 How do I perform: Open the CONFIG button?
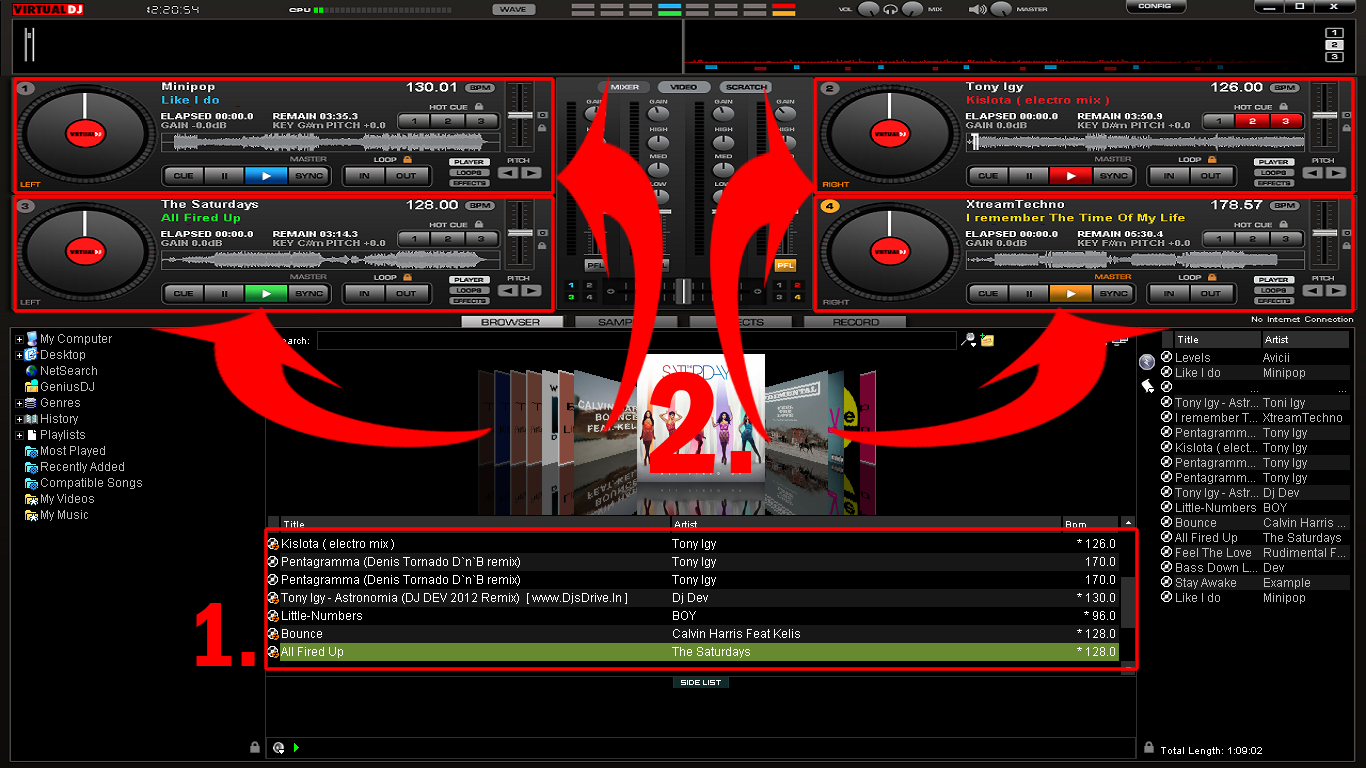click(x=1155, y=7)
